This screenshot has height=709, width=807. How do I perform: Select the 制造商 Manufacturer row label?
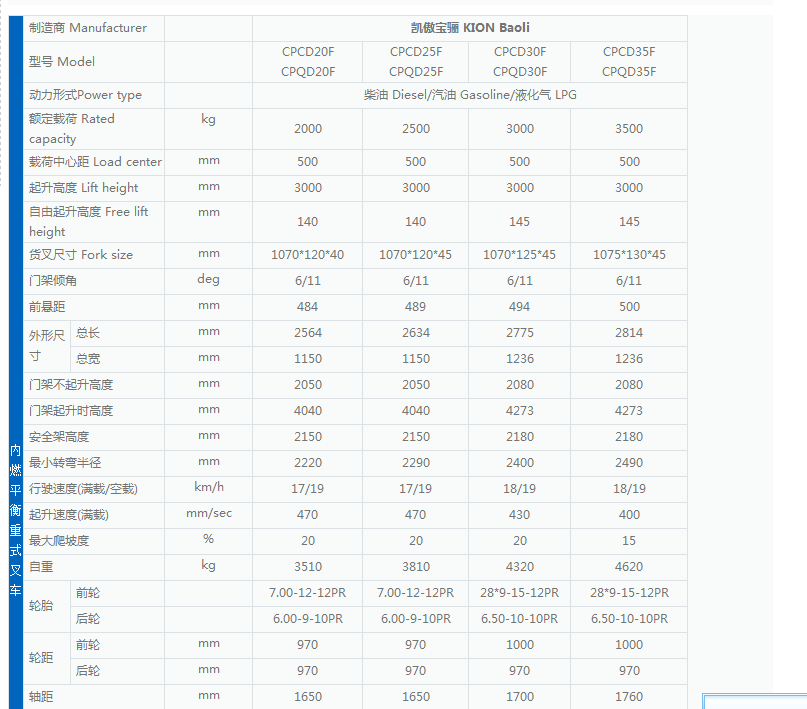tap(87, 28)
